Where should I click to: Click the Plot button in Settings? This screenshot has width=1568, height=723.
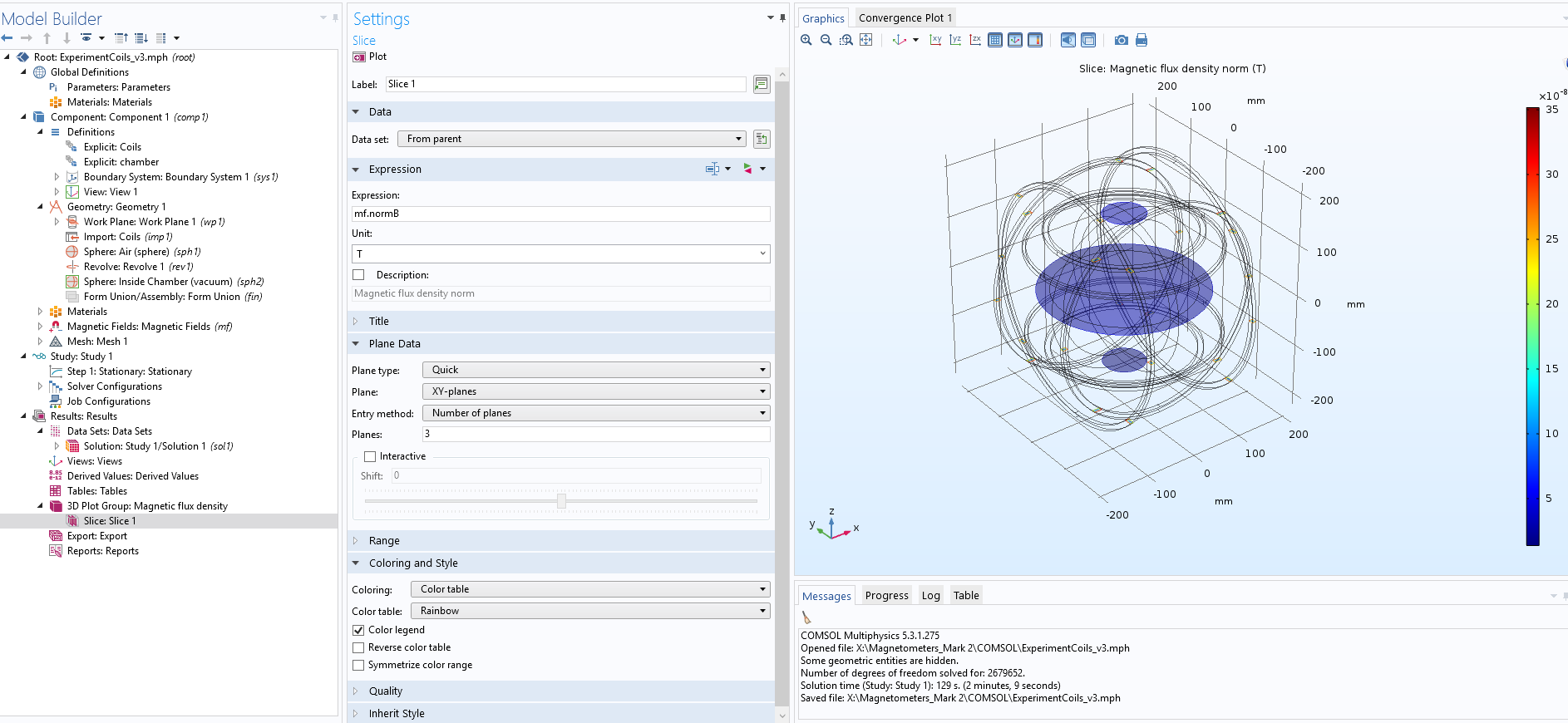[370, 57]
